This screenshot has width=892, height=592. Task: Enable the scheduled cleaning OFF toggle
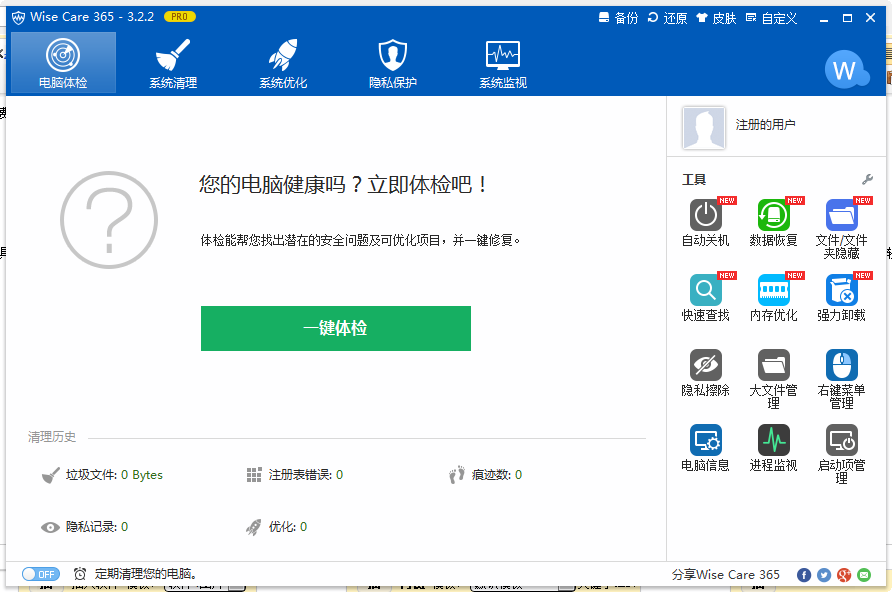click(x=40, y=574)
